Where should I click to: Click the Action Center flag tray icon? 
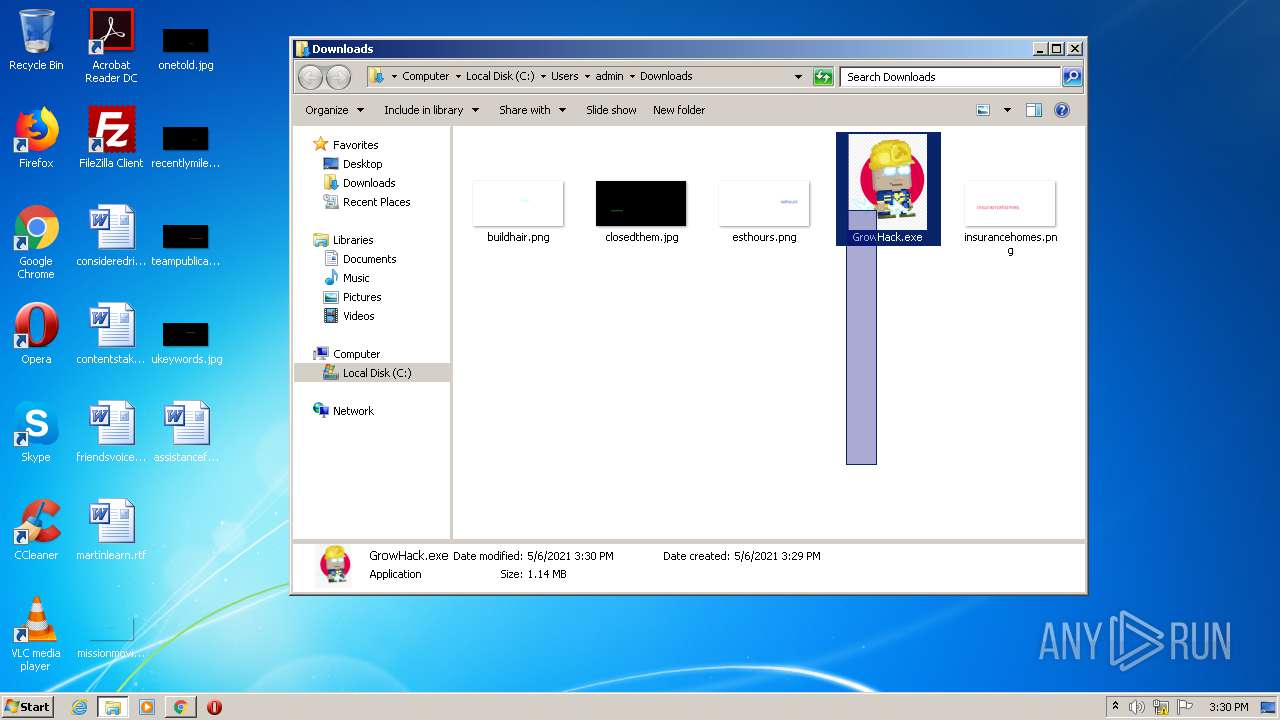(1183, 707)
